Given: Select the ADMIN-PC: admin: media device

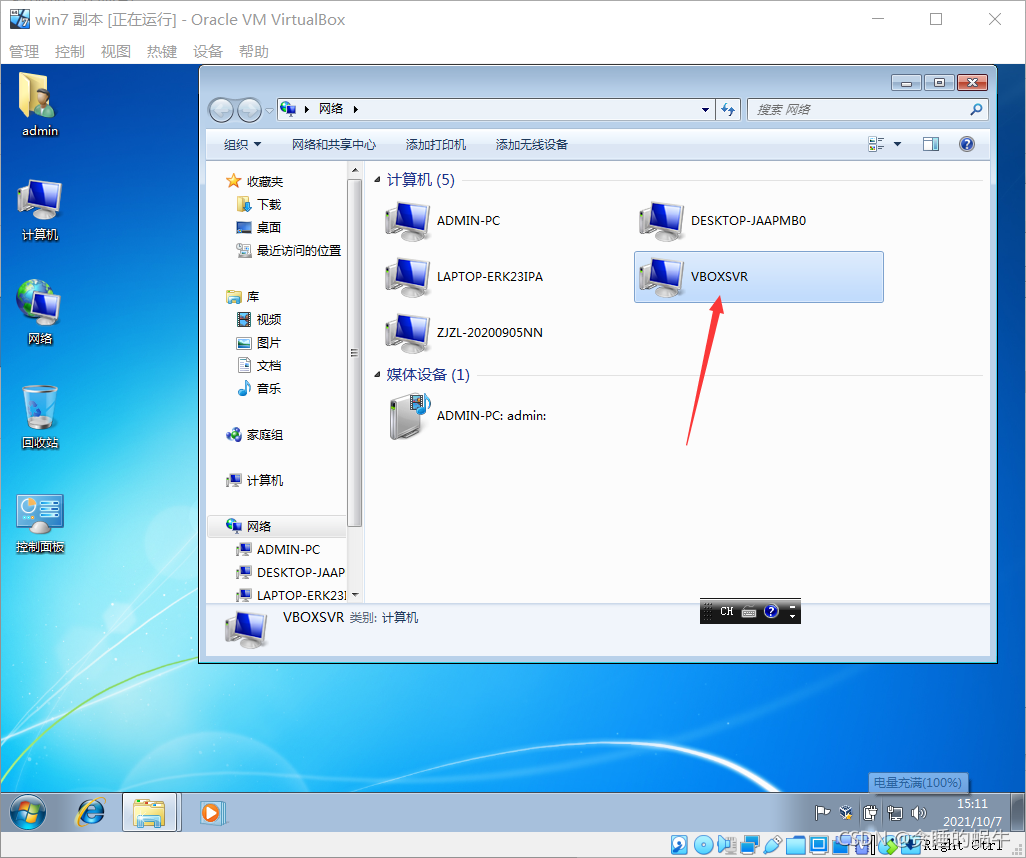Looking at the screenshot, I should (x=467, y=416).
